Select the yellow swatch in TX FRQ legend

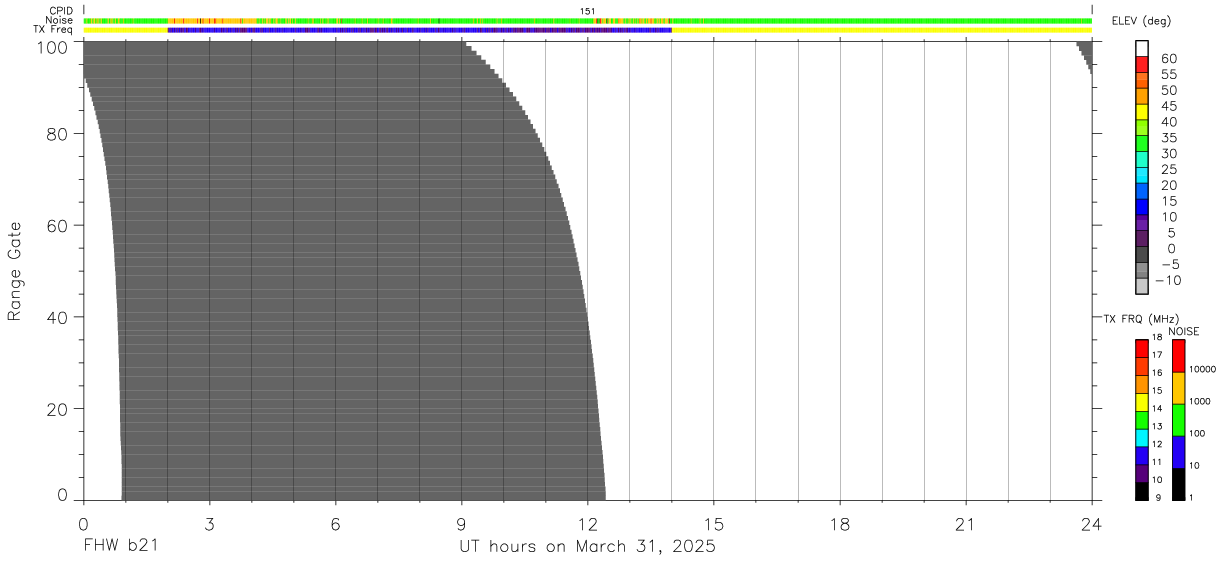click(x=1142, y=402)
